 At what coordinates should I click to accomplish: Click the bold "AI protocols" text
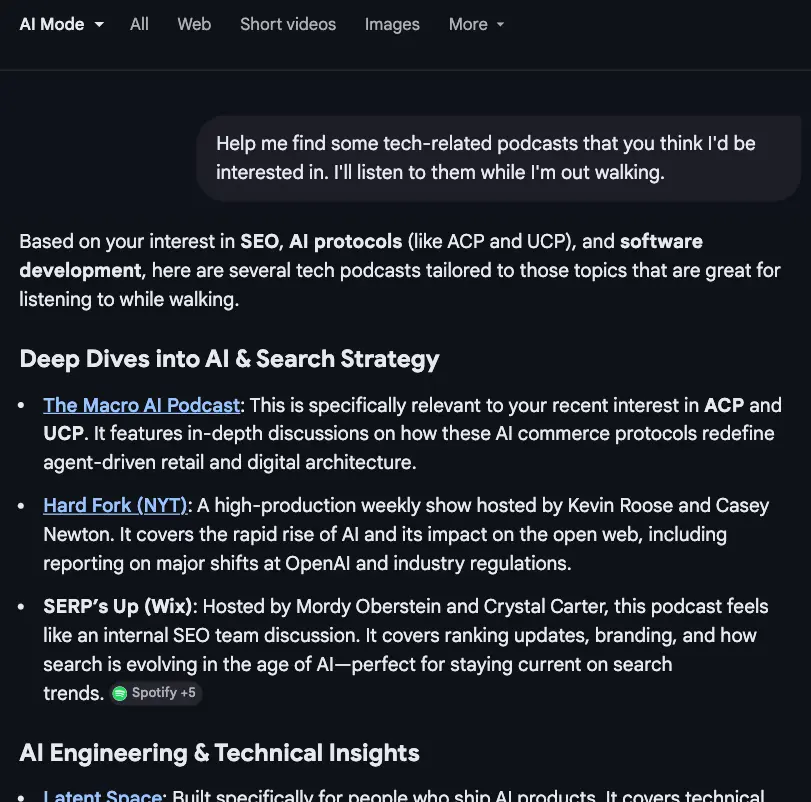[x=345, y=241]
